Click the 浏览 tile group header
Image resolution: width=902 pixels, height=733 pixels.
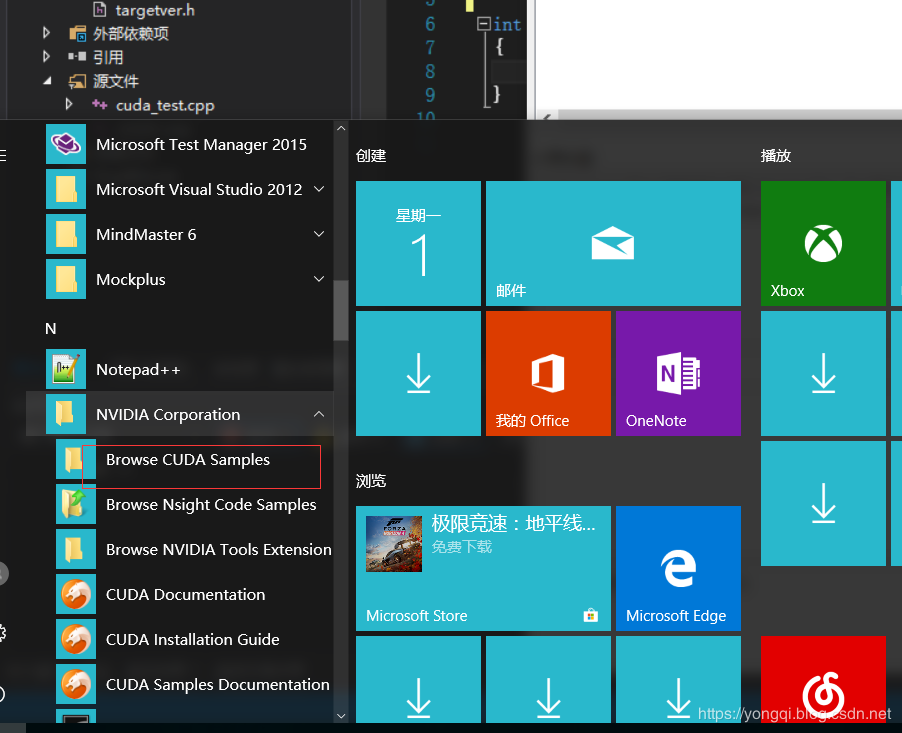point(371,480)
